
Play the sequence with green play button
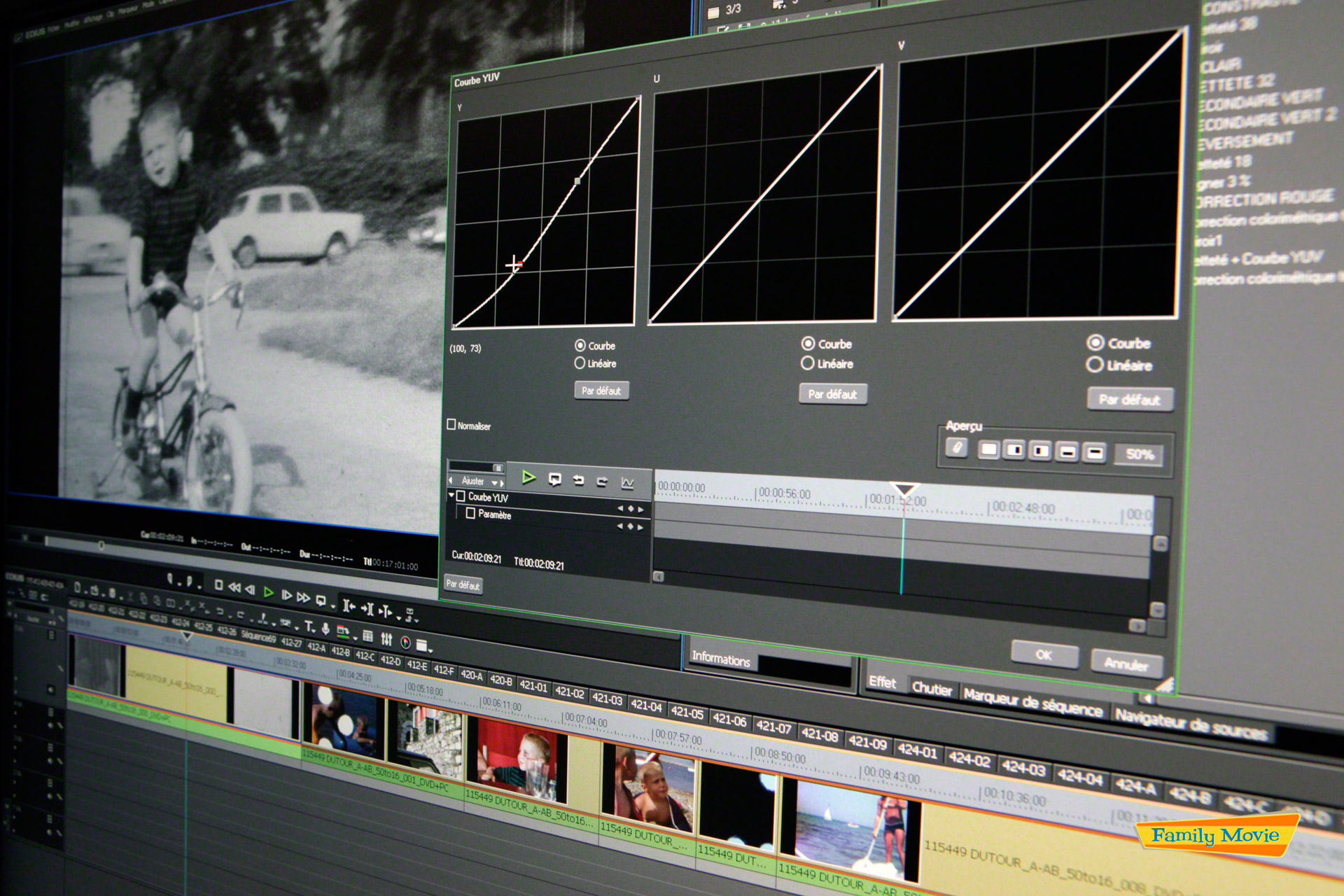point(268,592)
